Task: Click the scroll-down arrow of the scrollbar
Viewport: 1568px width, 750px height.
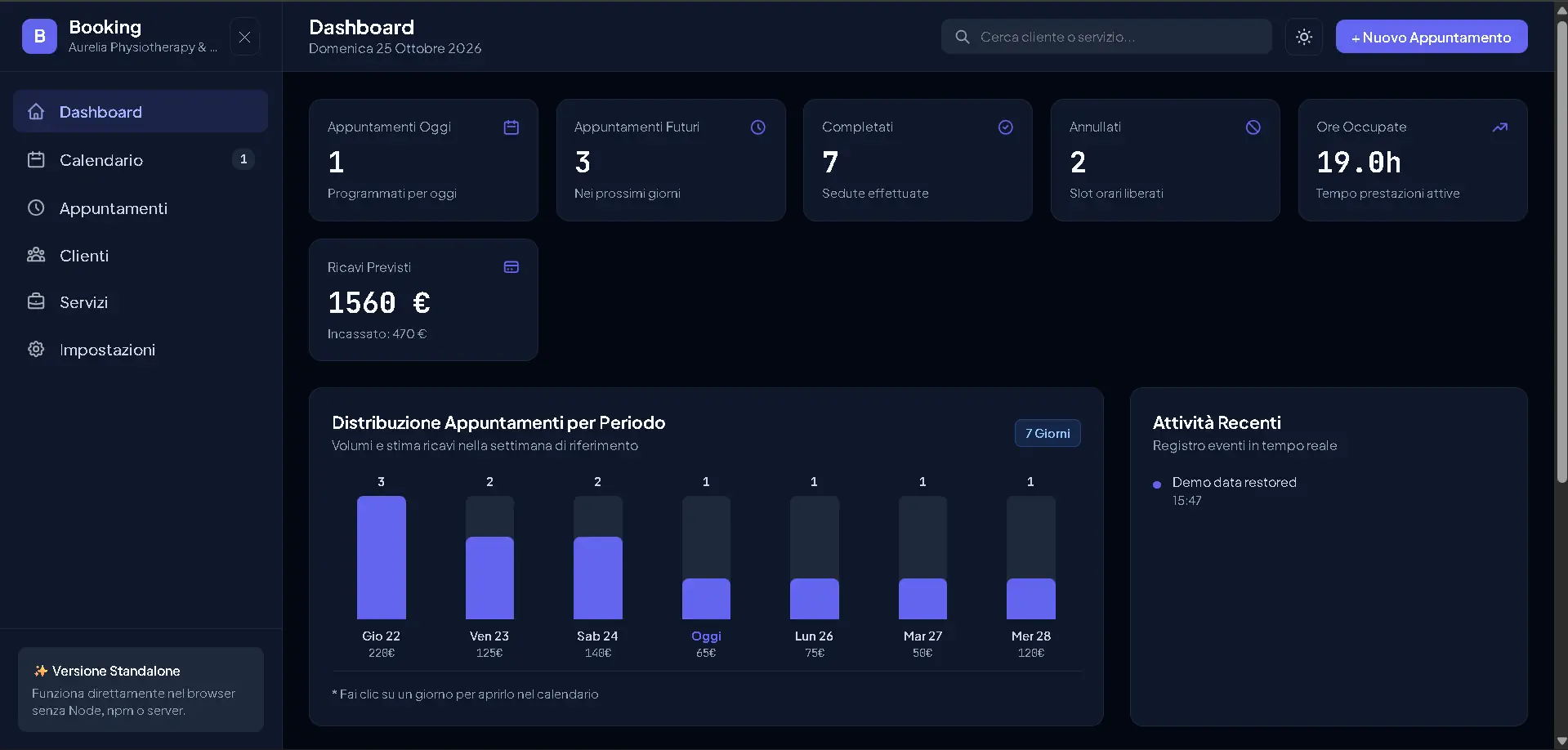Action: click(x=1561, y=742)
